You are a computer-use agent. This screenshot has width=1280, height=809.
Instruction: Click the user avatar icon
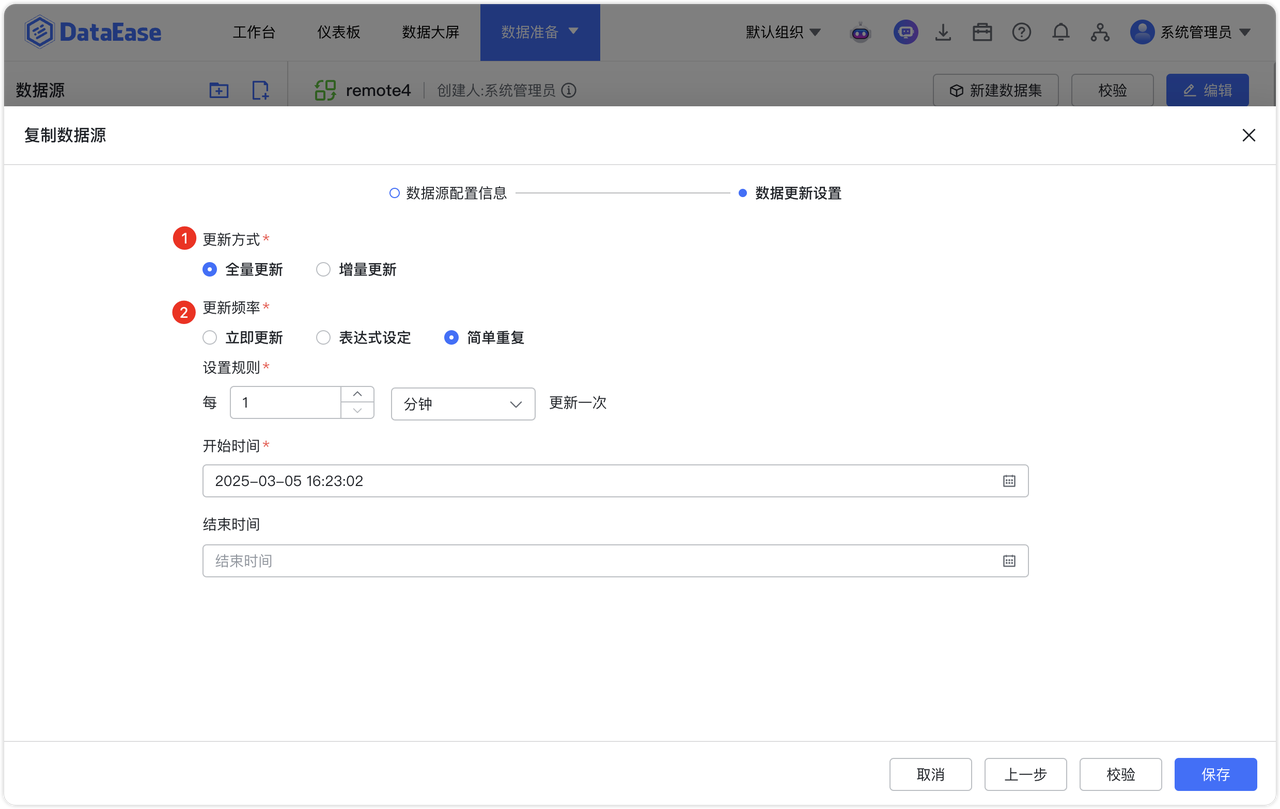point(1142,32)
